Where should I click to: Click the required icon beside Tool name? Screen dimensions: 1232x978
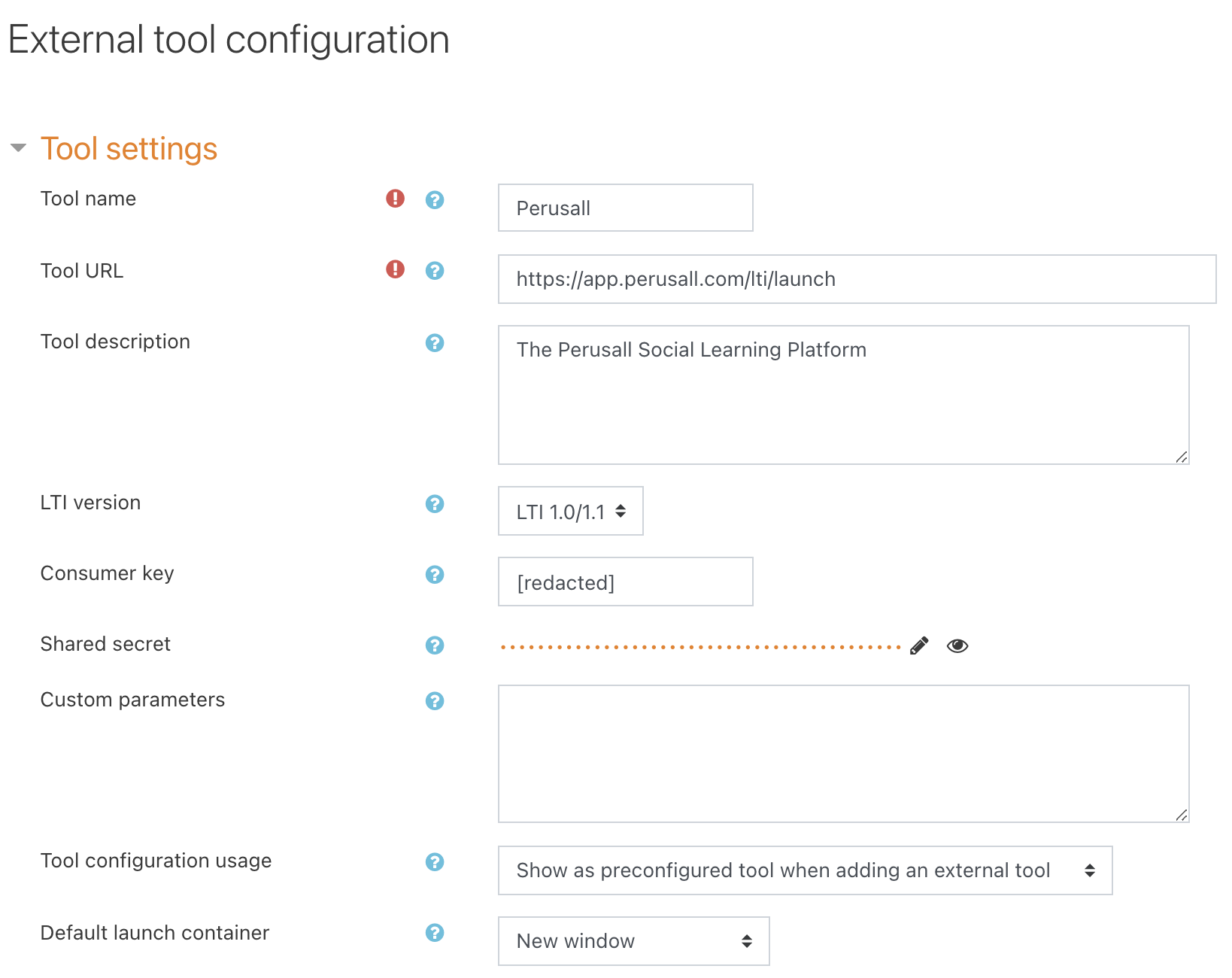pos(396,198)
